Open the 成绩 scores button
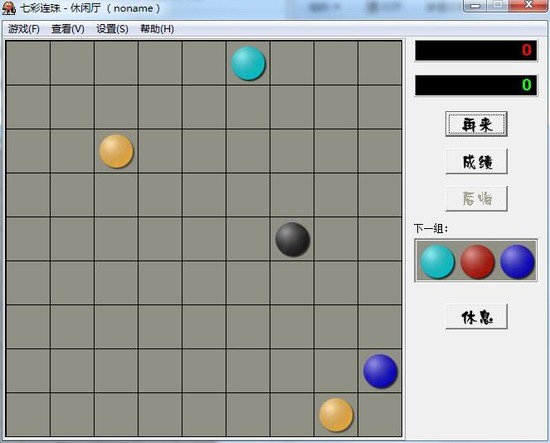Viewport: 550px width, 443px height. [476, 161]
